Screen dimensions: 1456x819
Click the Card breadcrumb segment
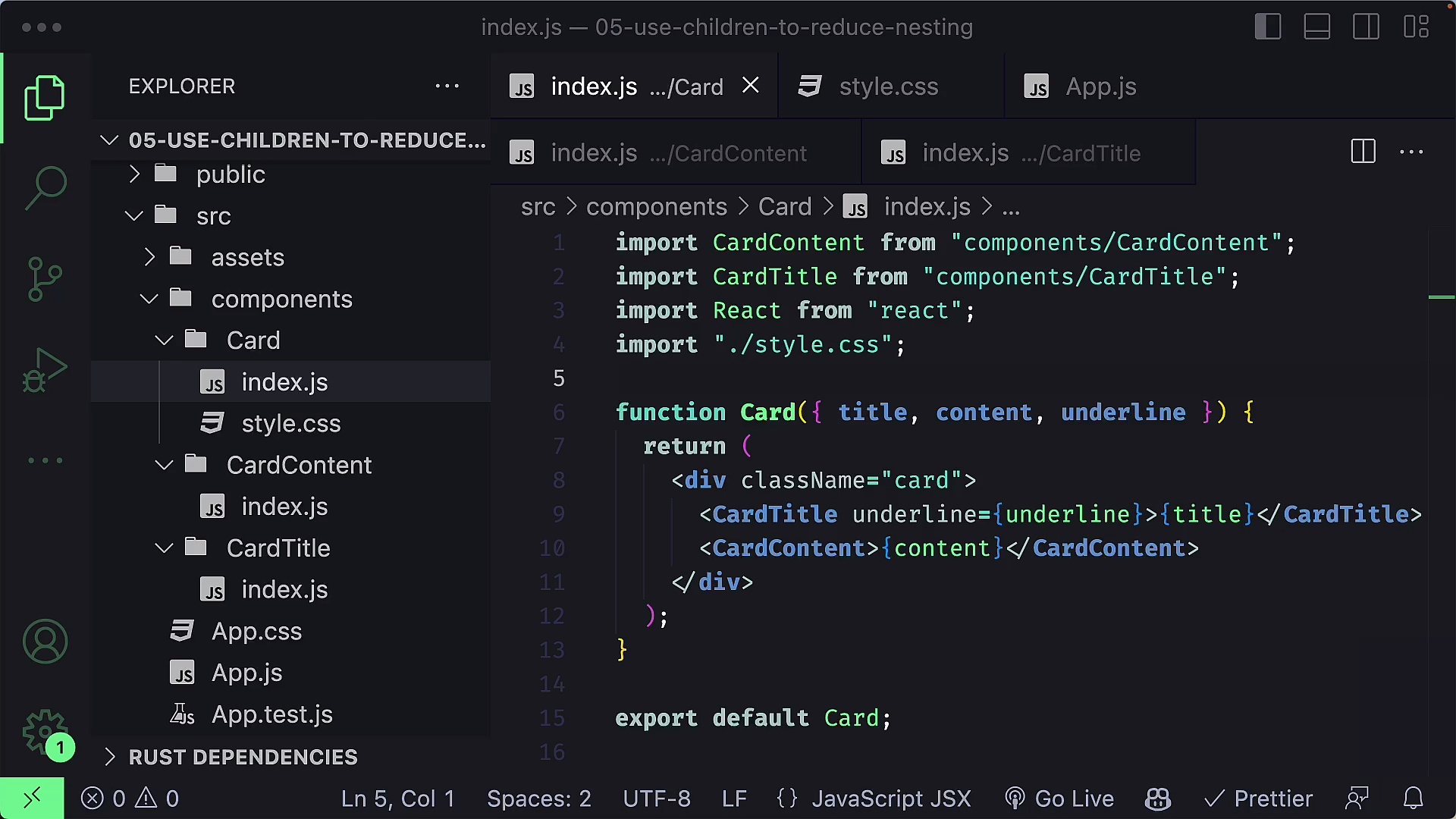point(785,206)
